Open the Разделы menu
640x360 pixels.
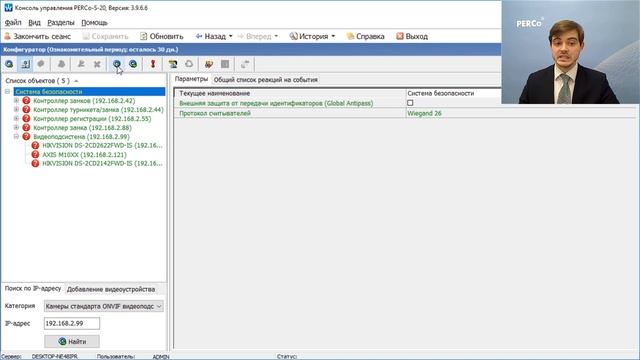[61, 22]
